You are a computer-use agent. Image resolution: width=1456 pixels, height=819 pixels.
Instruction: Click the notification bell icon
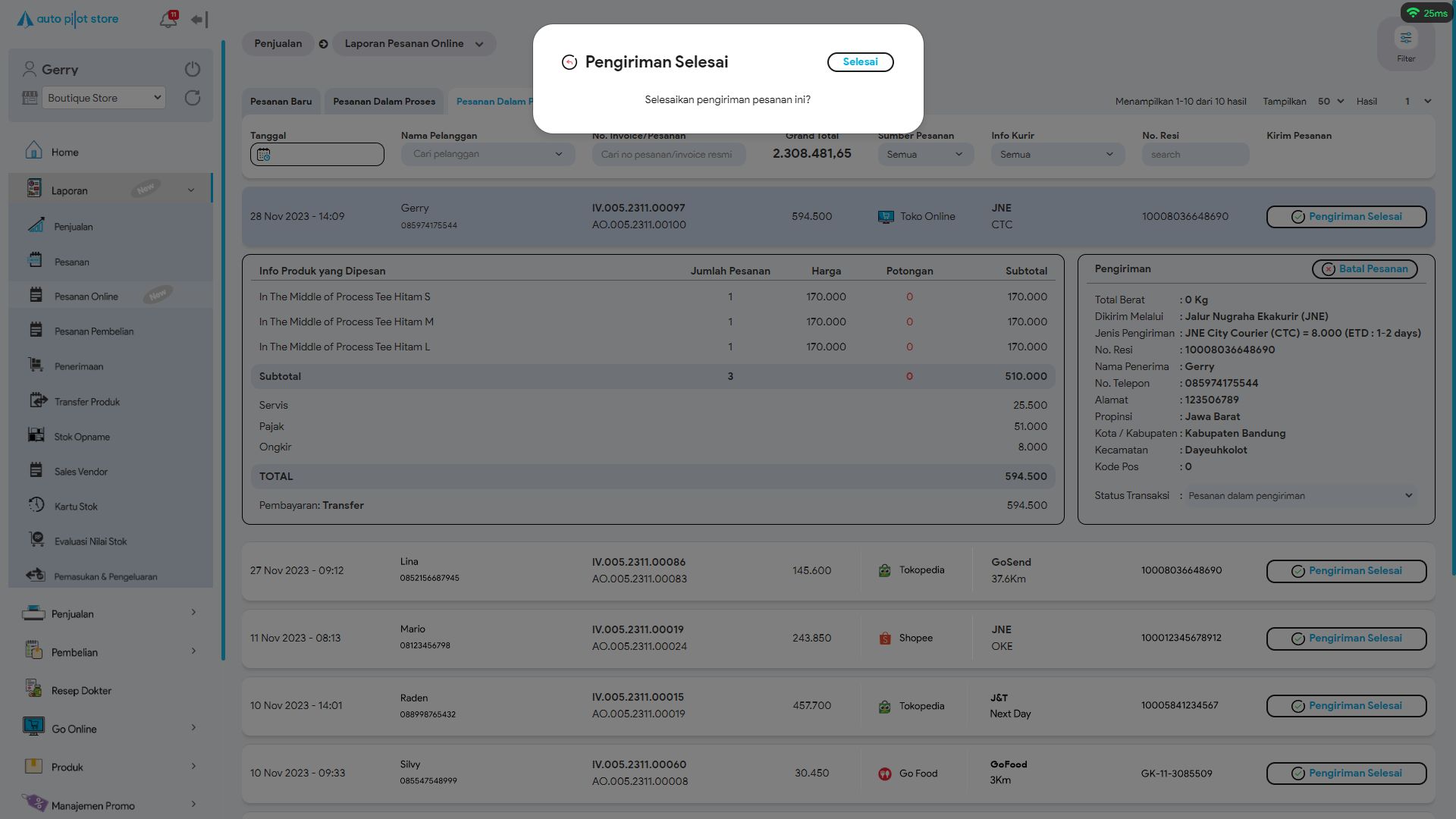click(168, 20)
